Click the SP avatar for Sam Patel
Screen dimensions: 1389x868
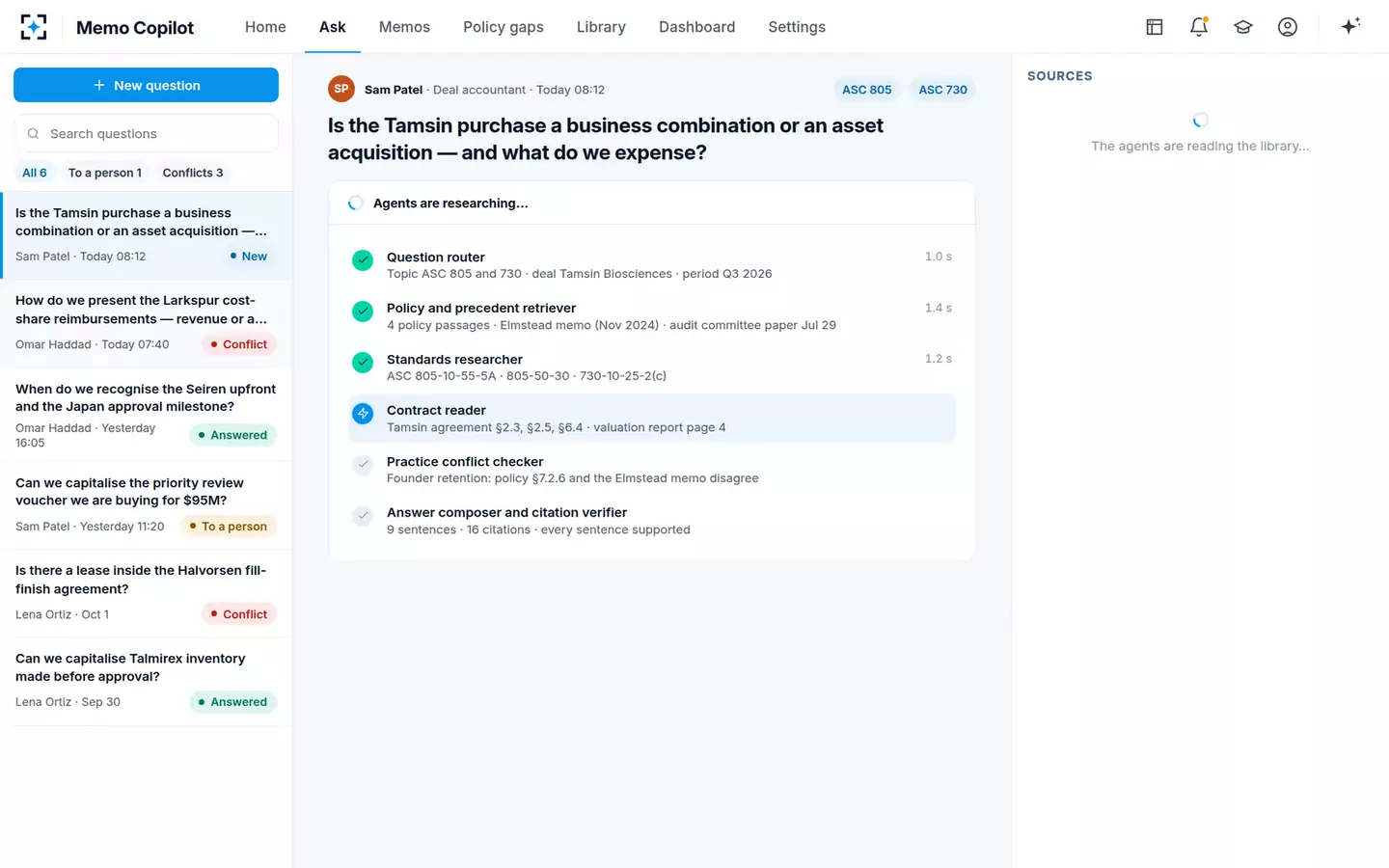(x=341, y=89)
